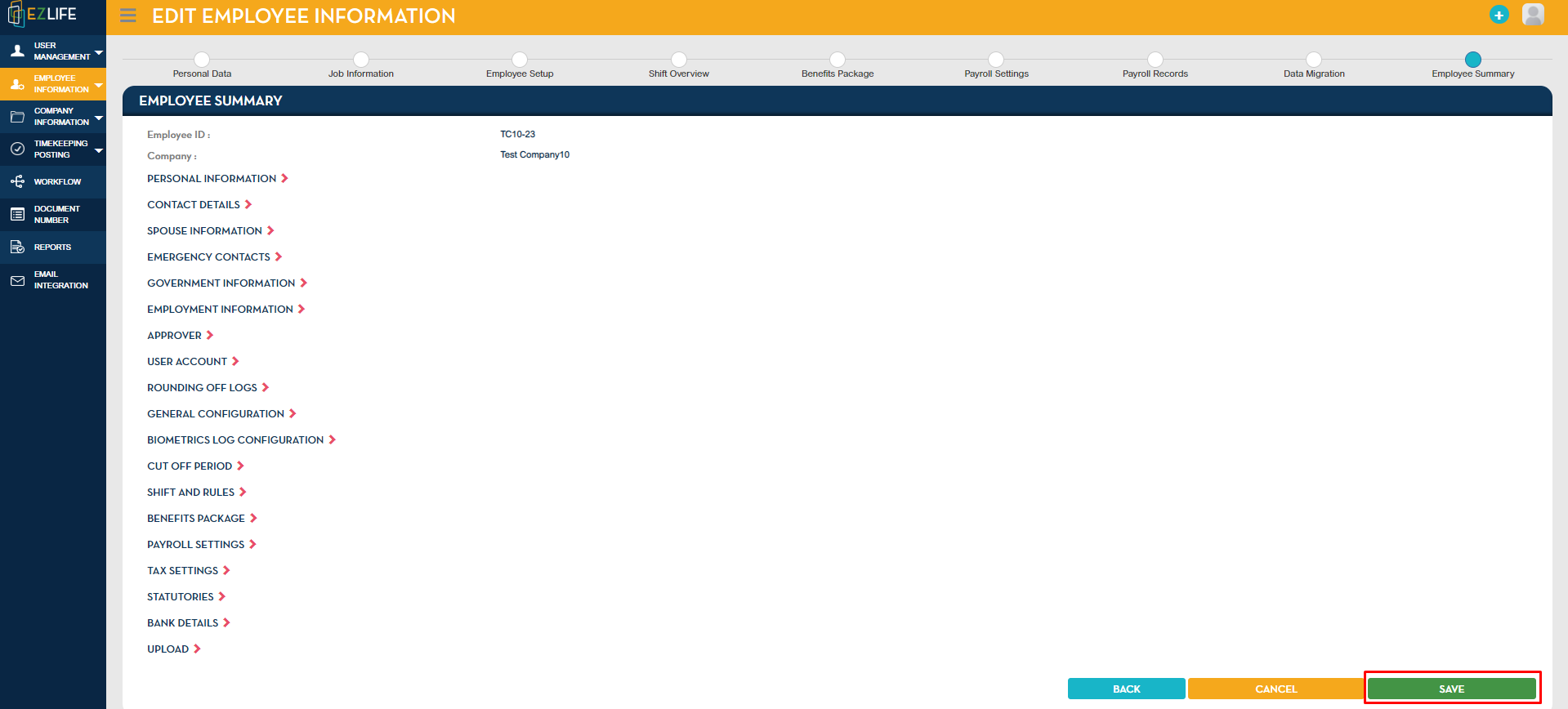Click the Company Information folder icon

click(17, 117)
